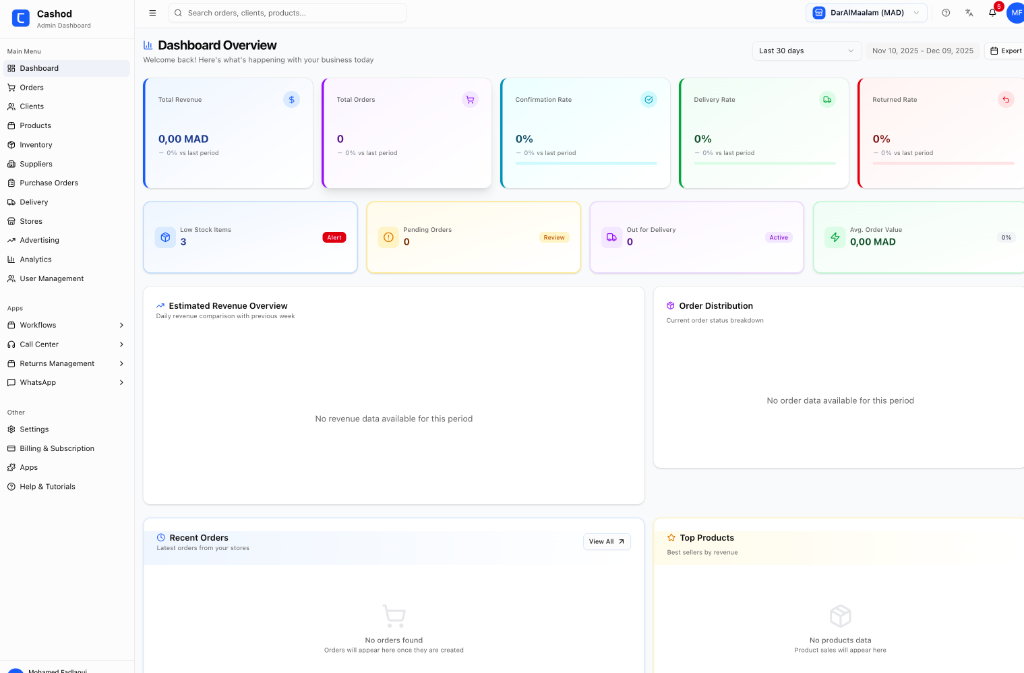Click the Total Revenue dollar icon
Viewport: 1024px width, 673px height.
pos(291,100)
